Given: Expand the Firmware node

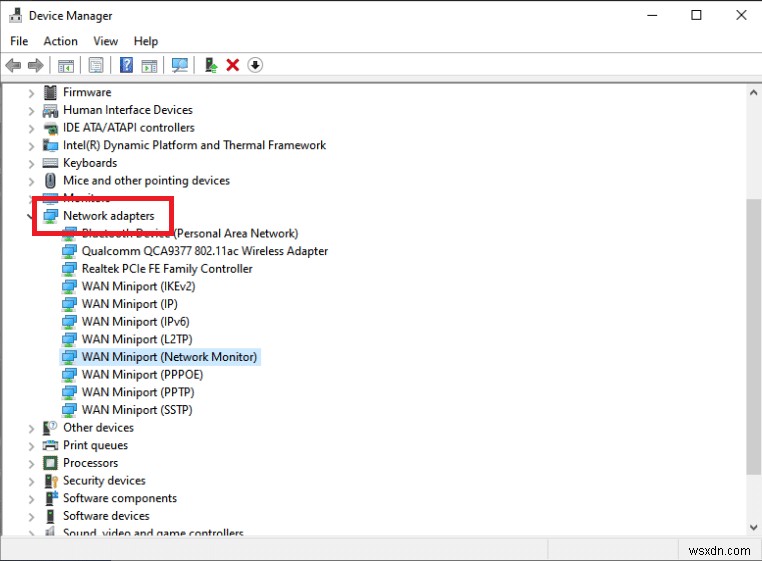Looking at the screenshot, I should [x=31, y=93].
